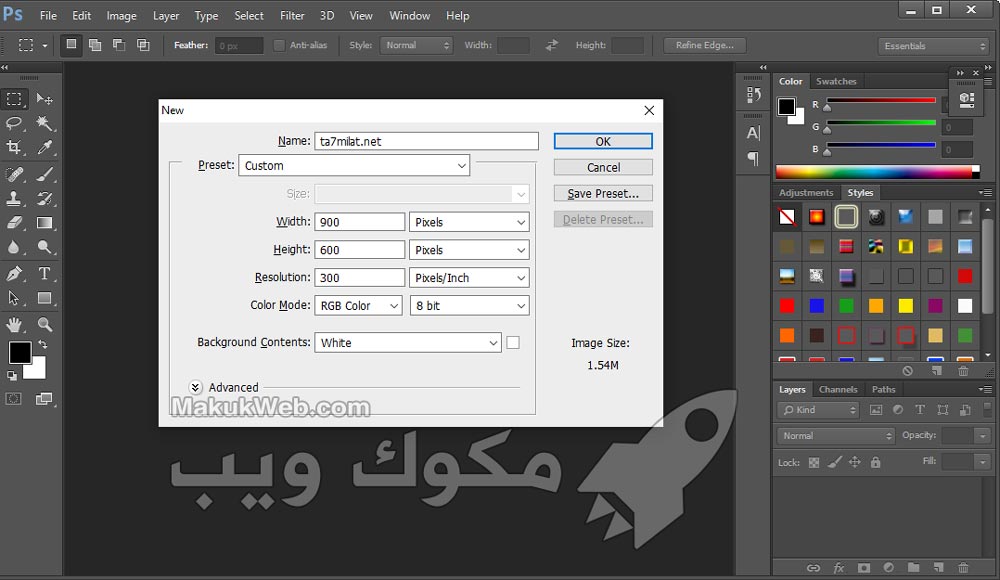Select the Lasso tool

[15, 123]
